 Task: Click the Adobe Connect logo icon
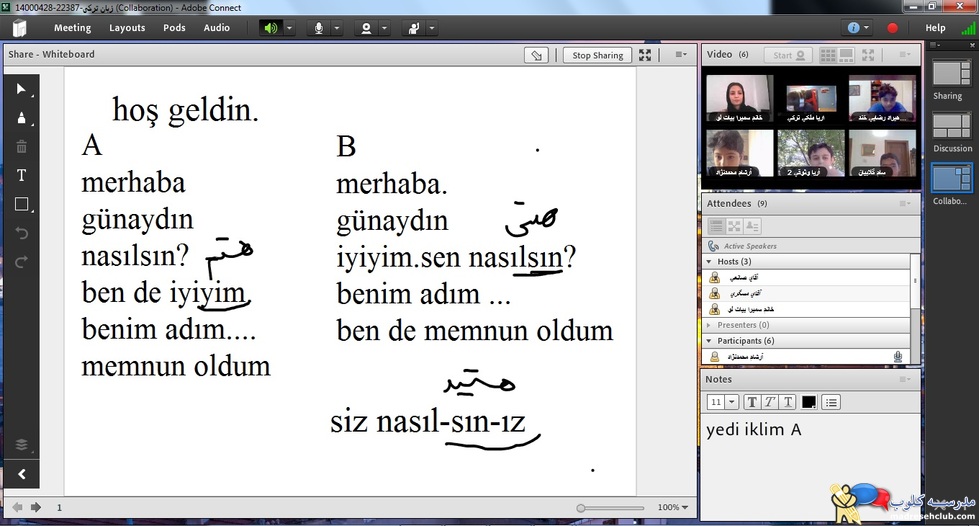(x=19, y=28)
